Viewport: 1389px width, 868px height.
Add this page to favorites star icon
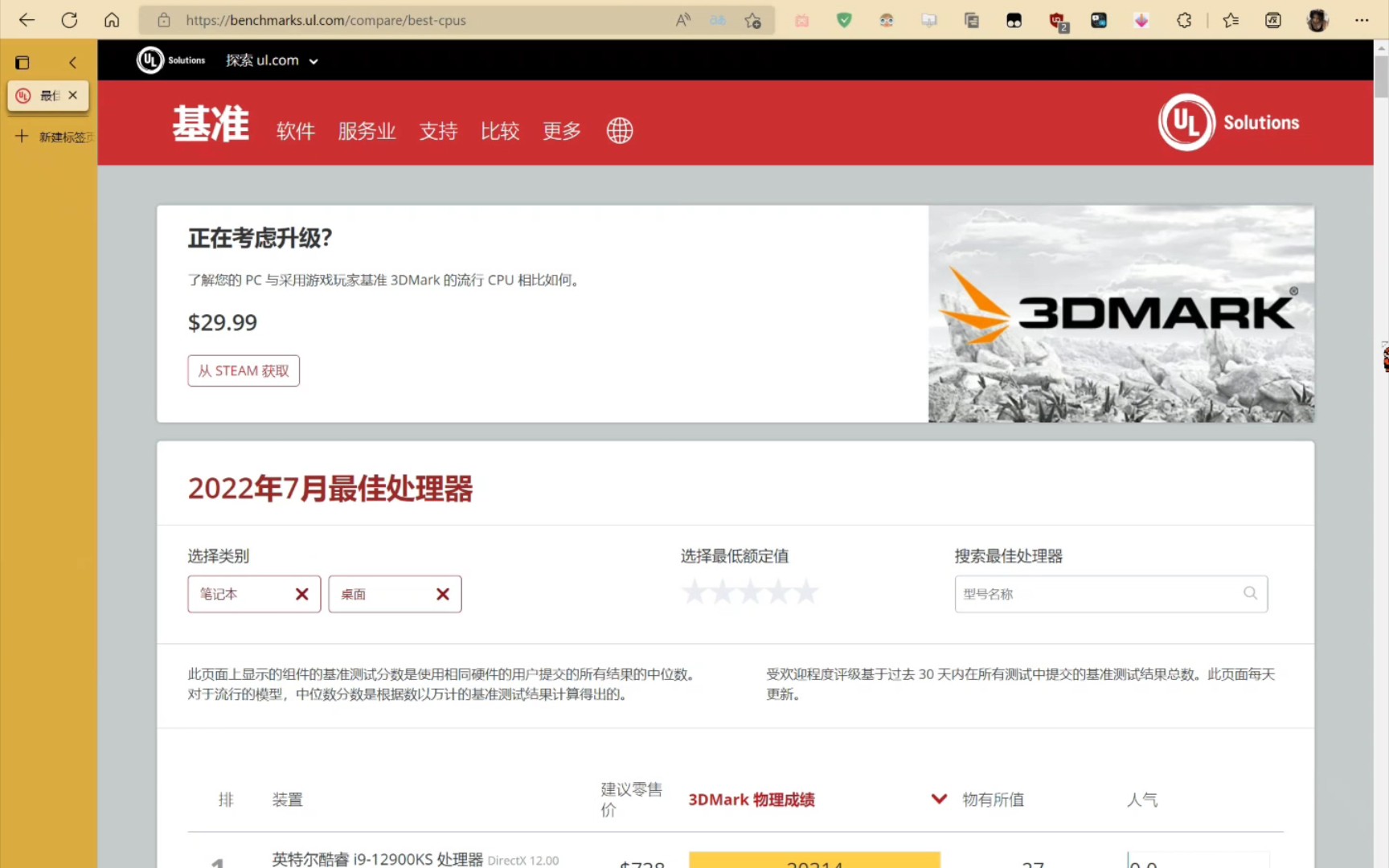point(752,20)
